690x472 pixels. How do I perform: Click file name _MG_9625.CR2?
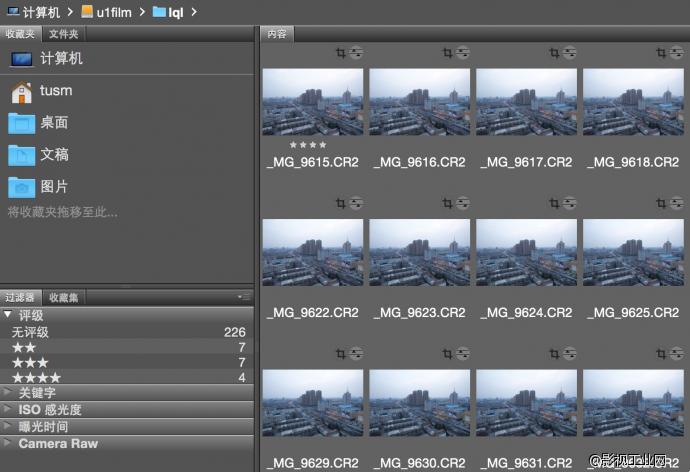(633, 313)
